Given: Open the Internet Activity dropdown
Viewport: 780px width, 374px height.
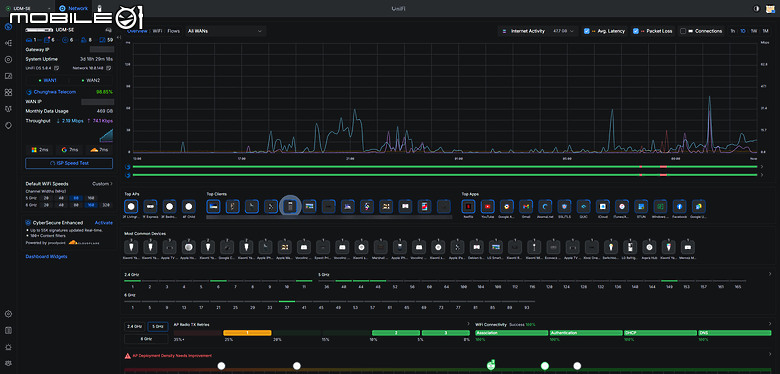Looking at the screenshot, I should (539, 31).
